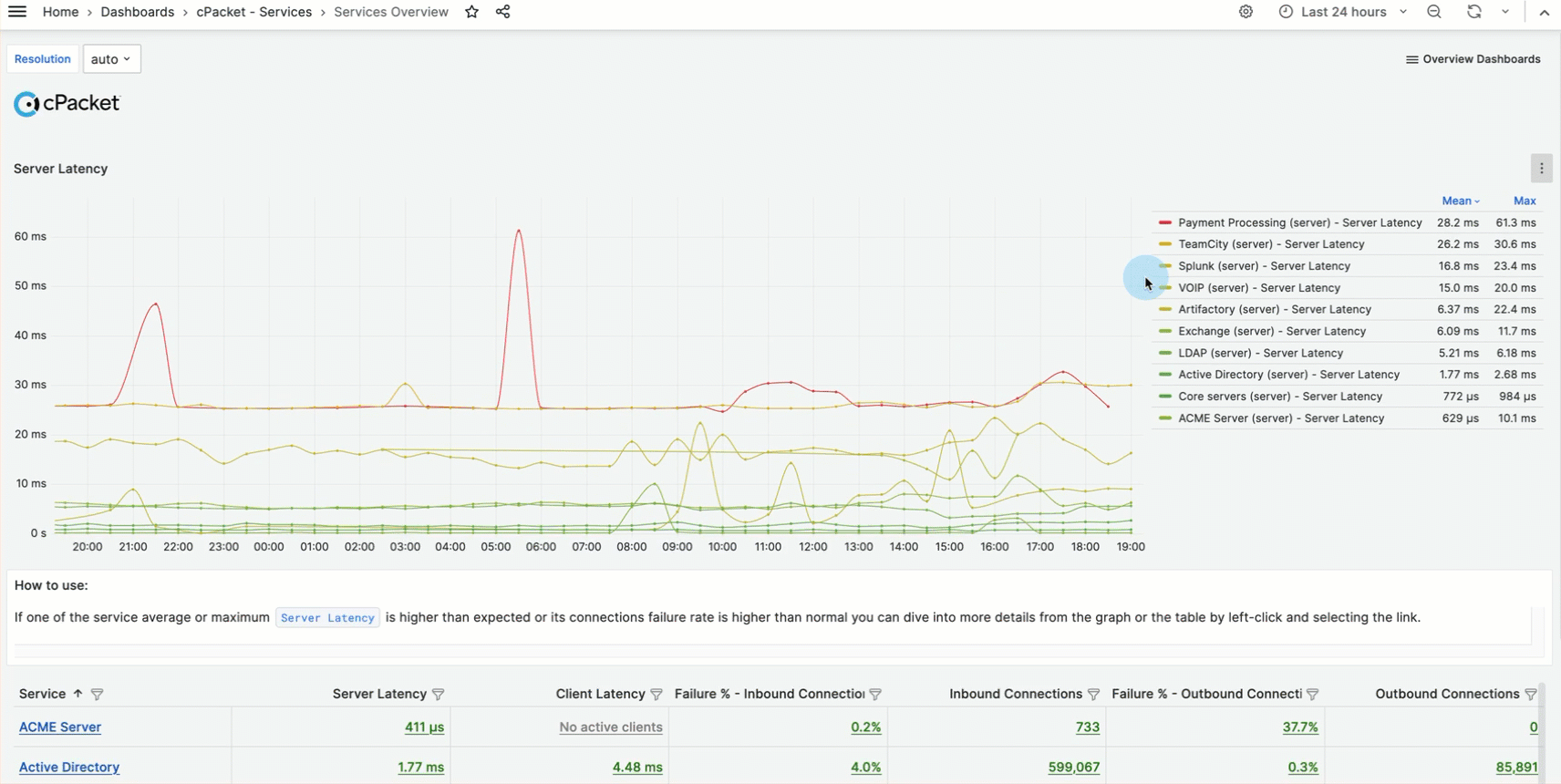
Task: Click Active Directory inbound failure 4.0%
Action: click(x=866, y=768)
